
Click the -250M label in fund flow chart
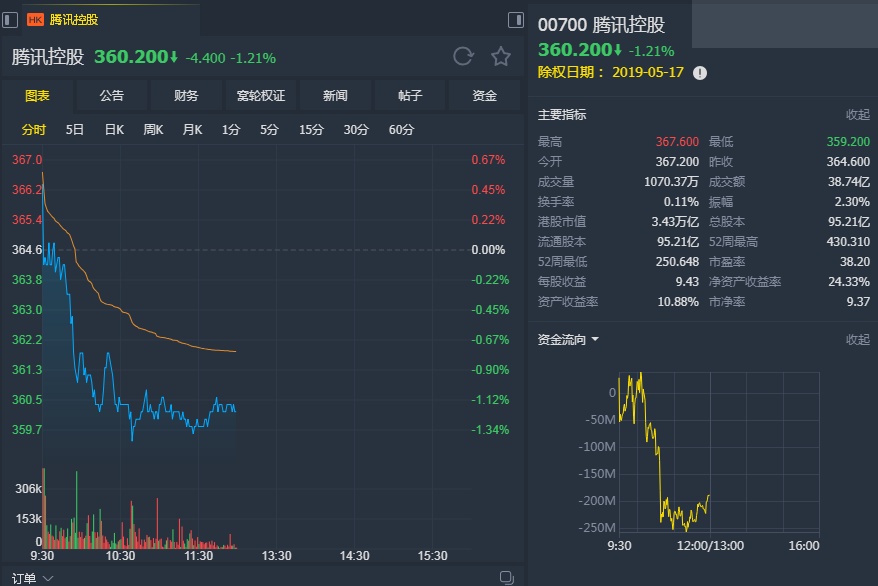597,528
